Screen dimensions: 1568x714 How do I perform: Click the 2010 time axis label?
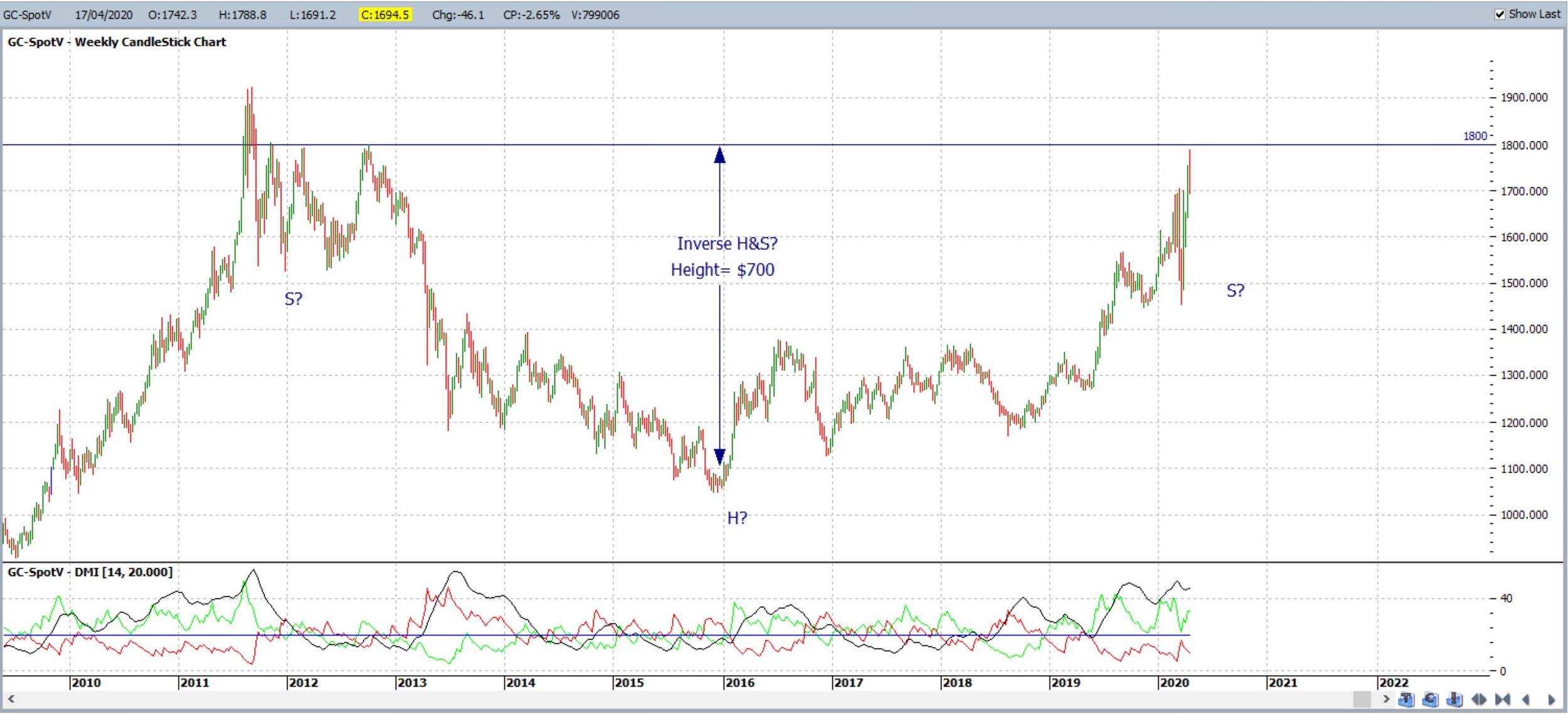(x=86, y=683)
